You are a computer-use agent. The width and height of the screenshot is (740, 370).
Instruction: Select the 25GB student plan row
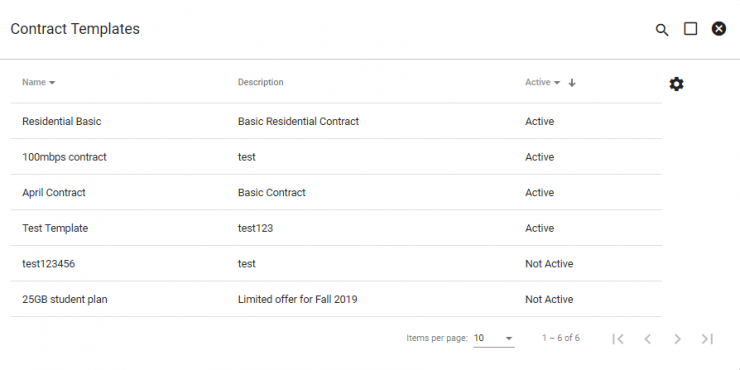pos(336,299)
